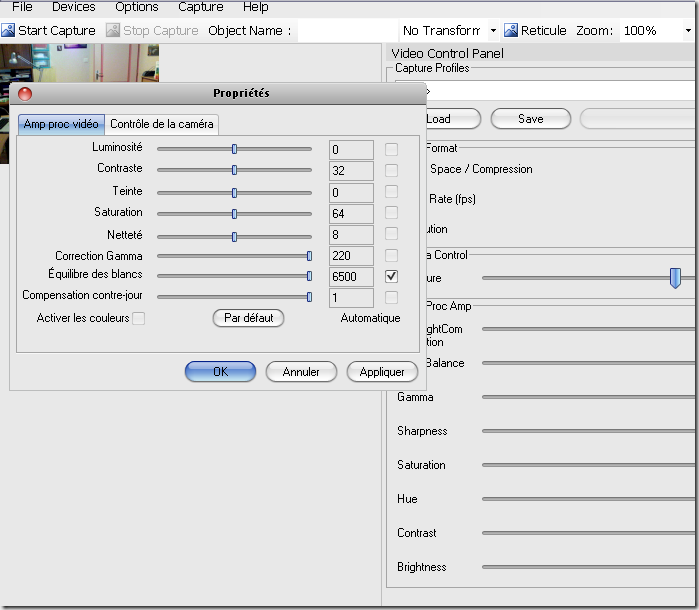The width and height of the screenshot is (699, 610).
Task: Open the Devices menu
Action: tap(74, 7)
